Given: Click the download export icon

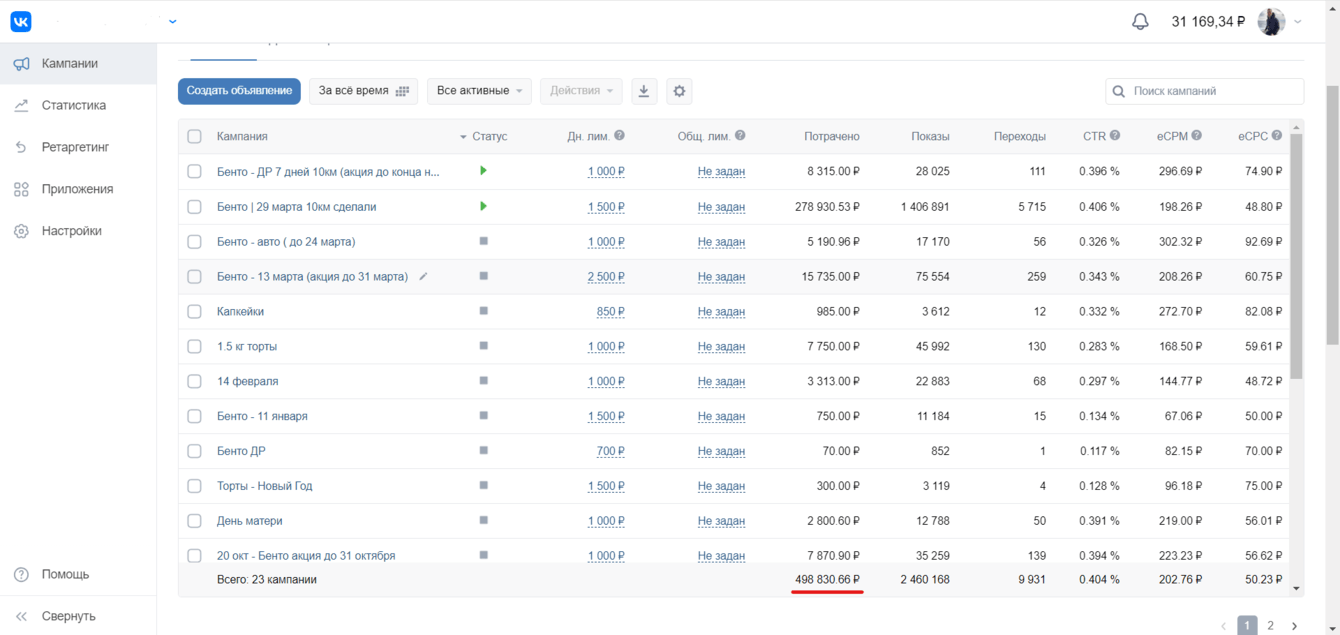Looking at the screenshot, I should 644,91.
